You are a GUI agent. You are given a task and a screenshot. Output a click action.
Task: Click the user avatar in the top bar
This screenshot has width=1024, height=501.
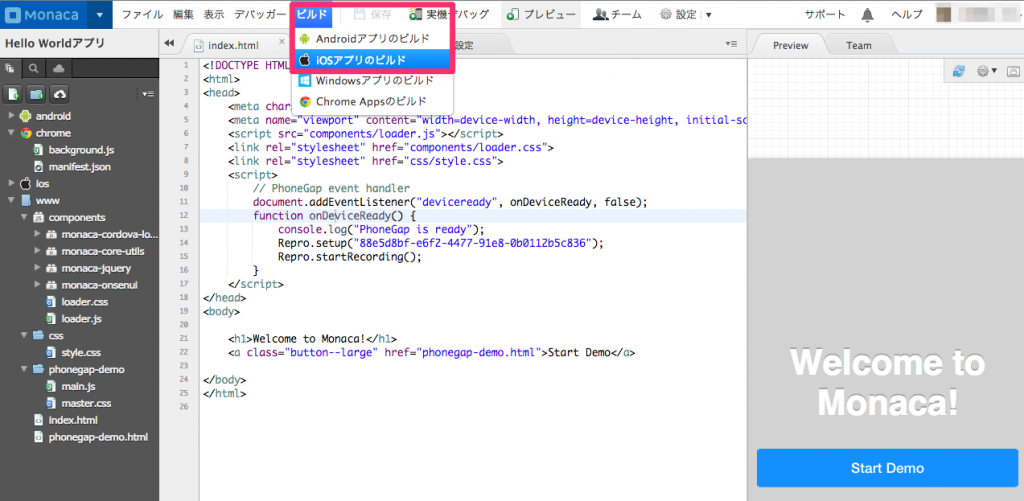[x=943, y=14]
